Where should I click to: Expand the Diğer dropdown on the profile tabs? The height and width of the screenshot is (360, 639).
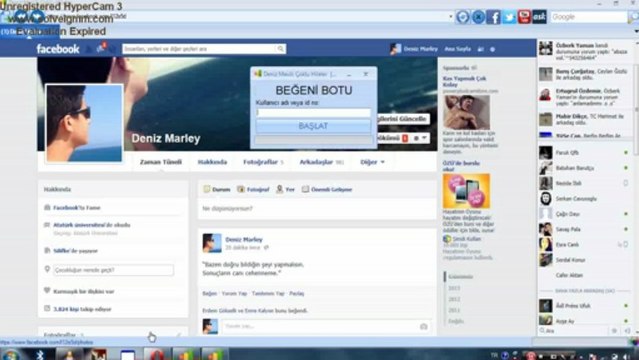pyautogui.click(x=372, y=162)
